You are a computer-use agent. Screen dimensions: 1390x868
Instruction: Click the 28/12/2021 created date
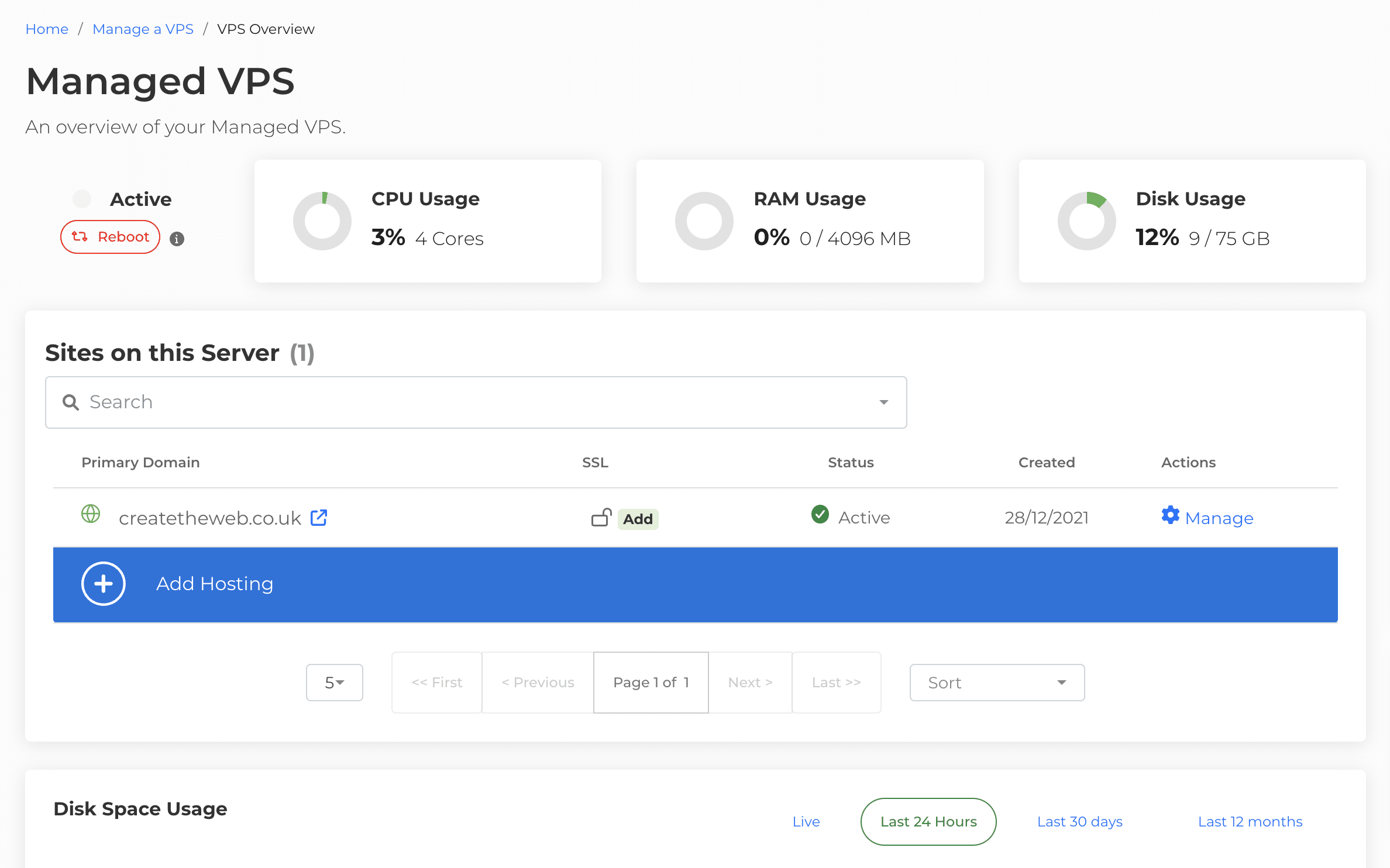(1047, 518)
